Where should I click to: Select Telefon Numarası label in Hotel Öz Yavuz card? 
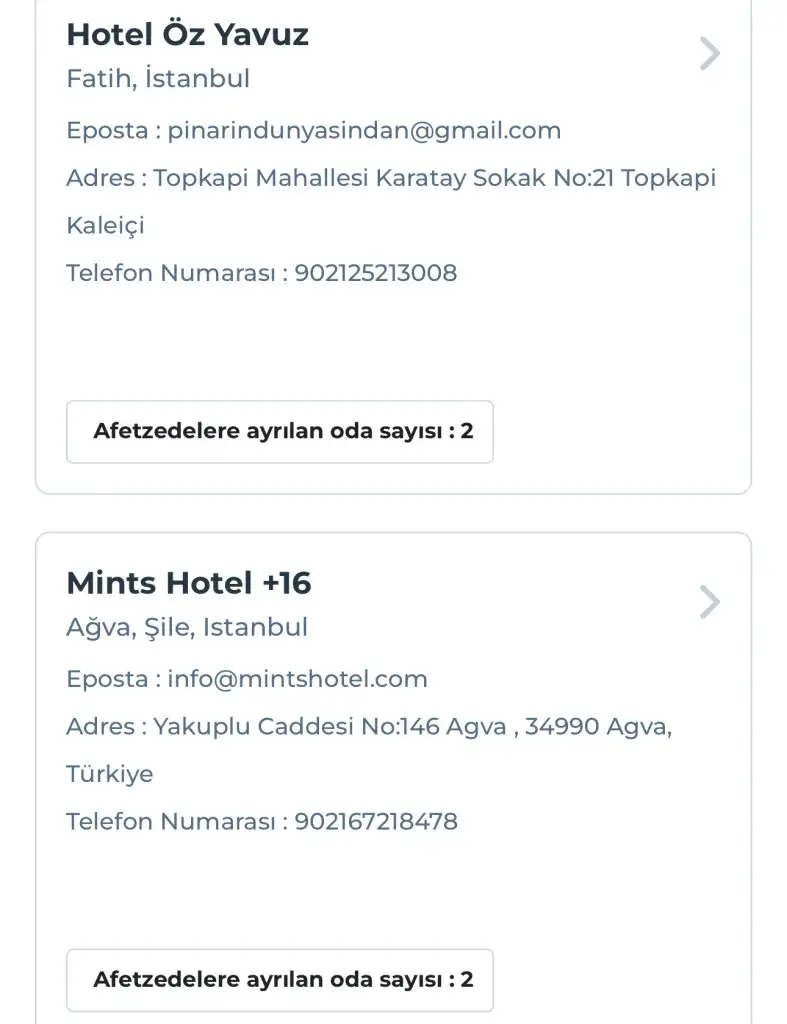coord(170,273)
